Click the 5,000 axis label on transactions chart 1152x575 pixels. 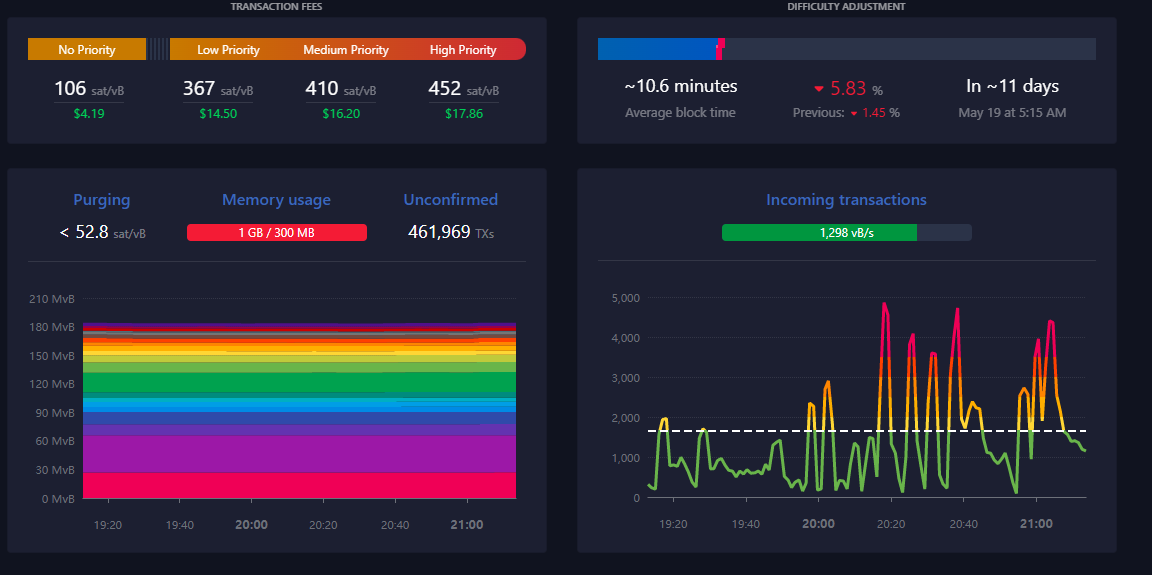click(625, 298)
